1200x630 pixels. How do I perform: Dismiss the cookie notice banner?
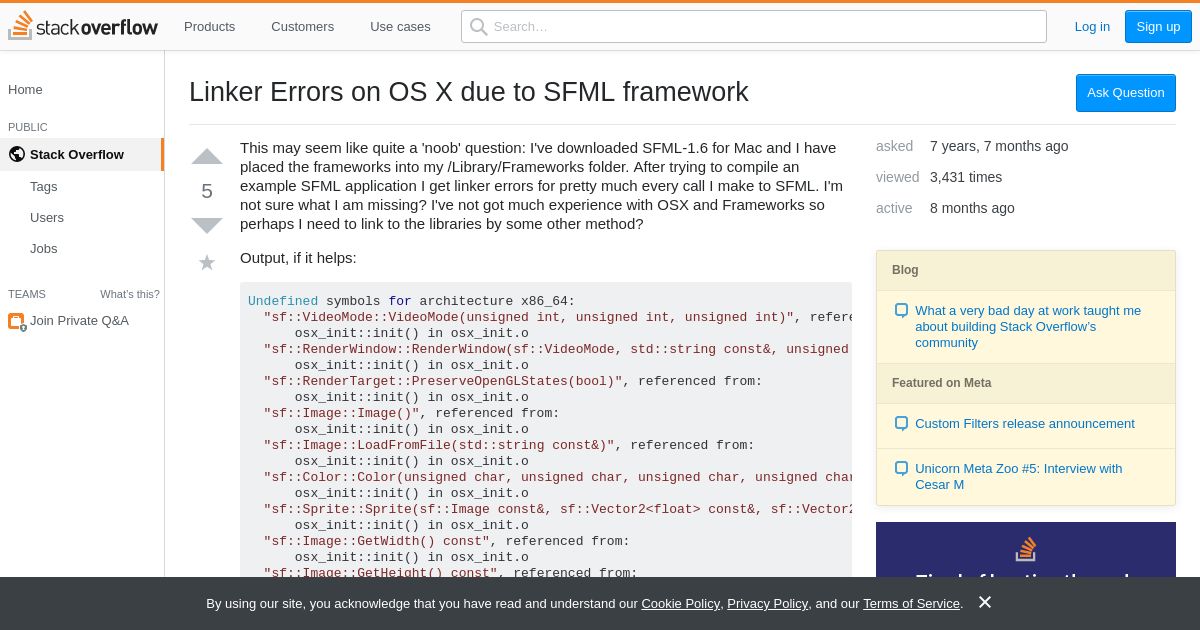pyautogui.click(x=985, y=602)
